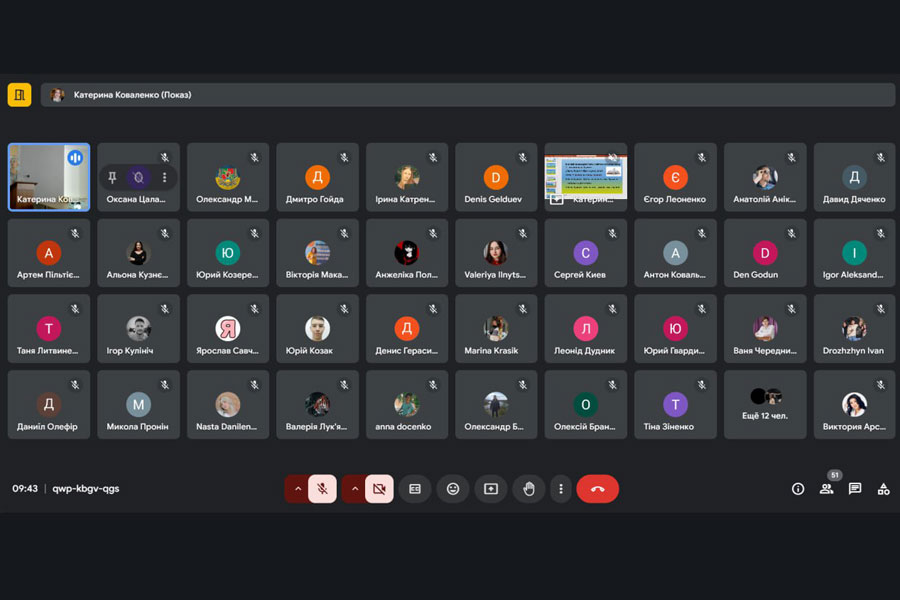Select Valeriya Ilnyts participant tile
This screenshot has width=900, height=600.
(x=496, y=253)
